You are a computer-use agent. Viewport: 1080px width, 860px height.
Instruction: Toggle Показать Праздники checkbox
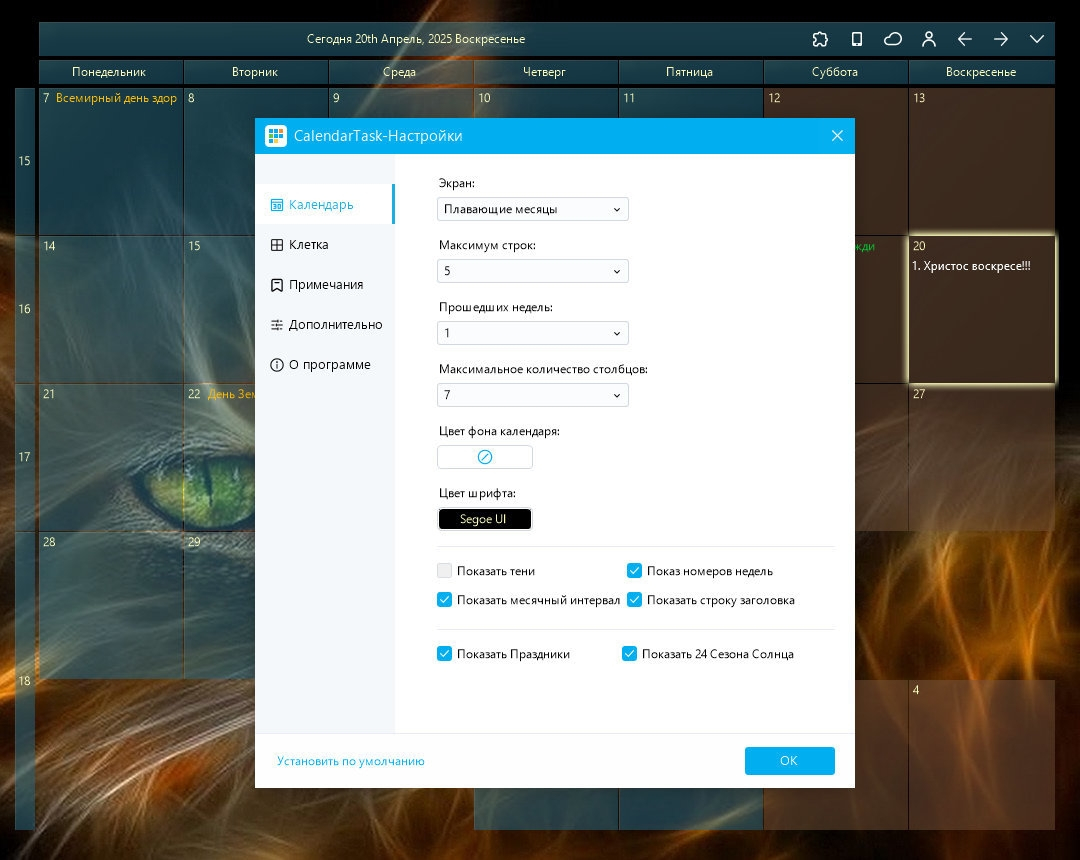click(x=444, y=653)
